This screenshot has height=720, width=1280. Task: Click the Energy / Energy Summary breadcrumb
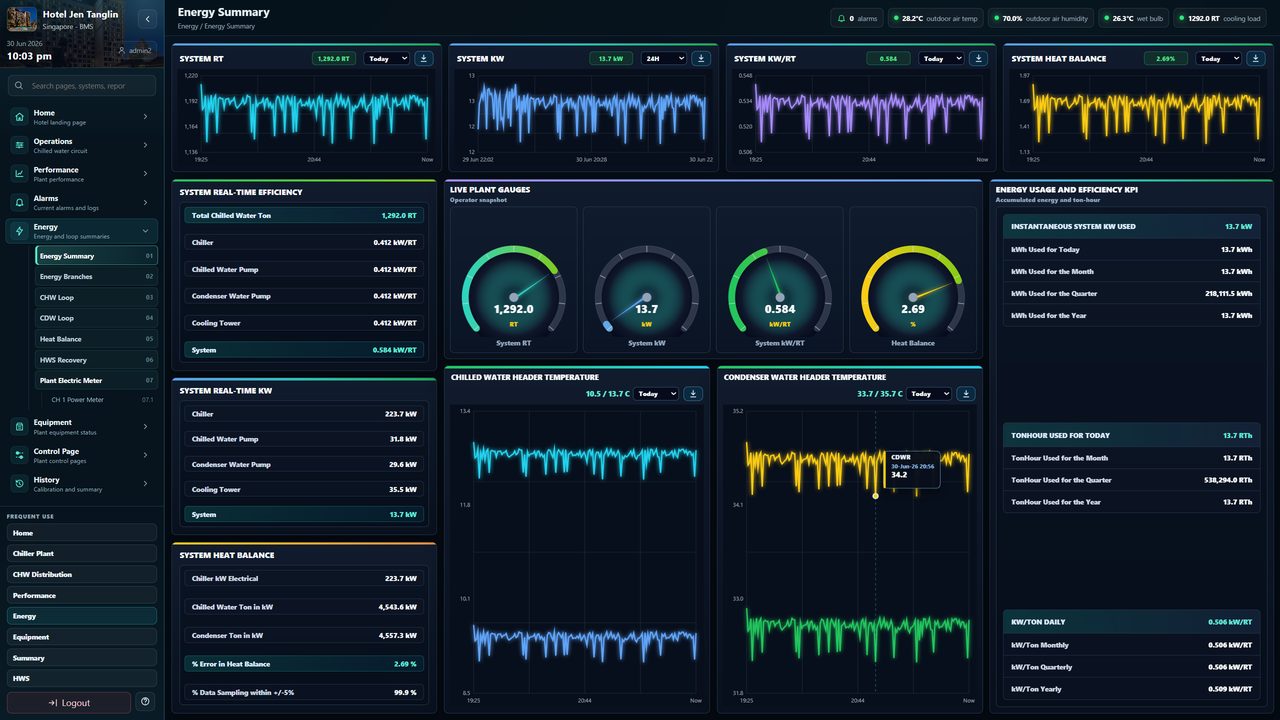pyautogui.click(x=216, y=26)
